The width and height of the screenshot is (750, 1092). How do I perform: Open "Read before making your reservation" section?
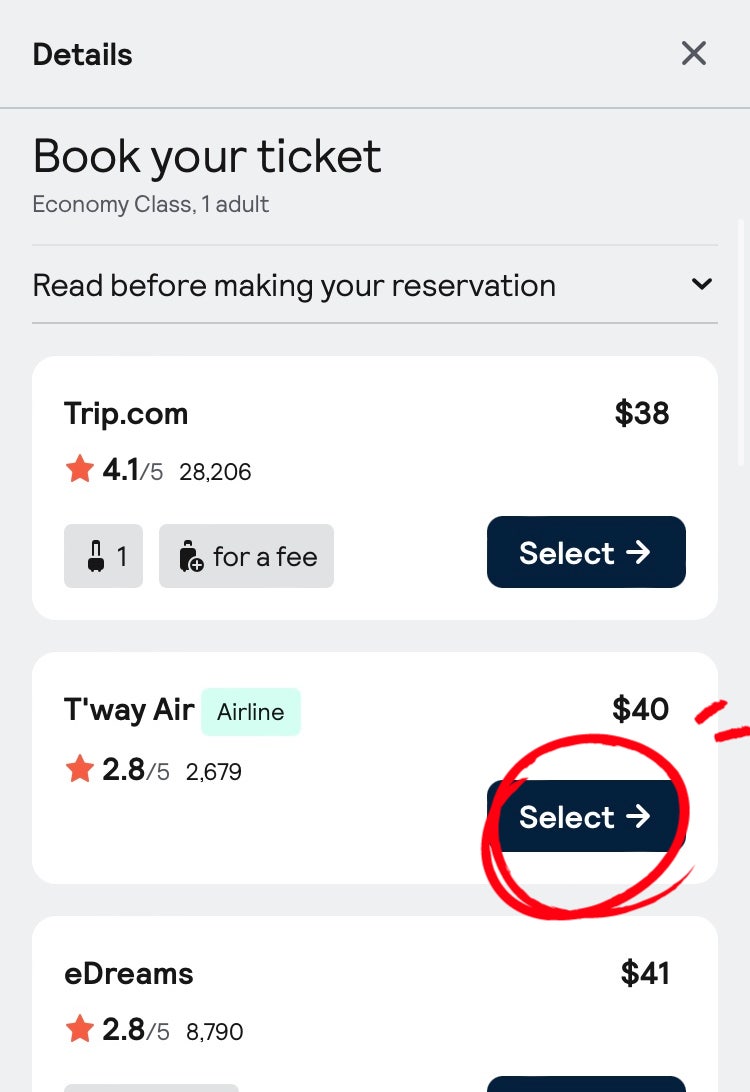pos(375,285)
